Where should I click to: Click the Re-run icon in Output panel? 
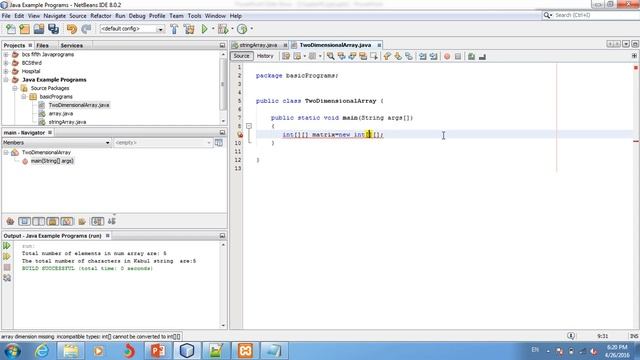click(7, 246)
